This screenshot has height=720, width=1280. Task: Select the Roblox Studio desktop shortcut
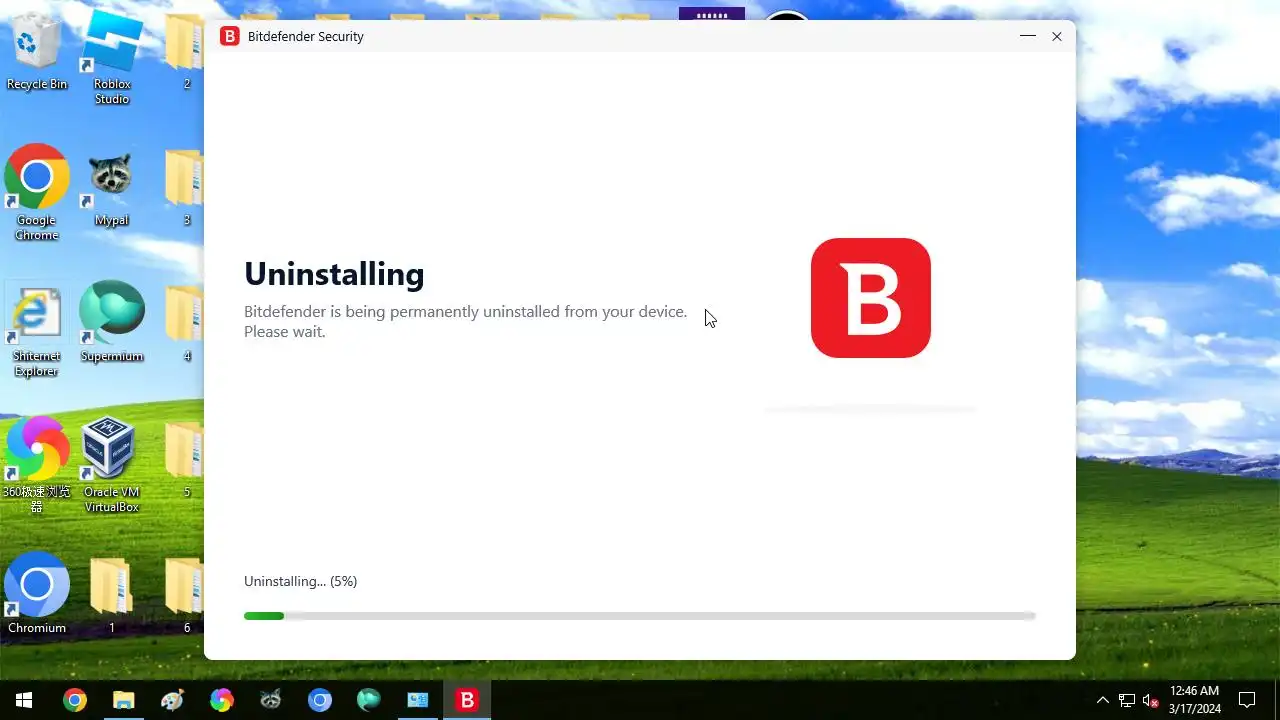112,58
